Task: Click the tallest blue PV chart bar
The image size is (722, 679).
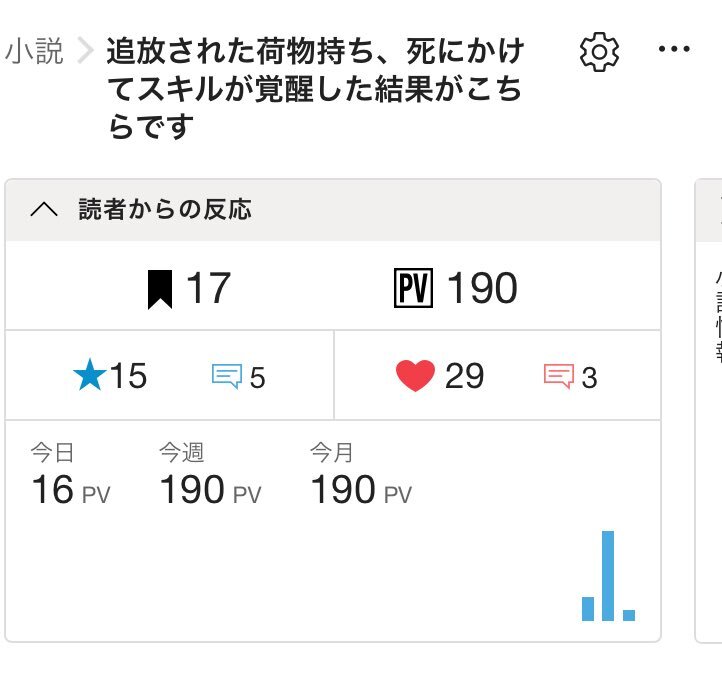Action: coord(608,576)
